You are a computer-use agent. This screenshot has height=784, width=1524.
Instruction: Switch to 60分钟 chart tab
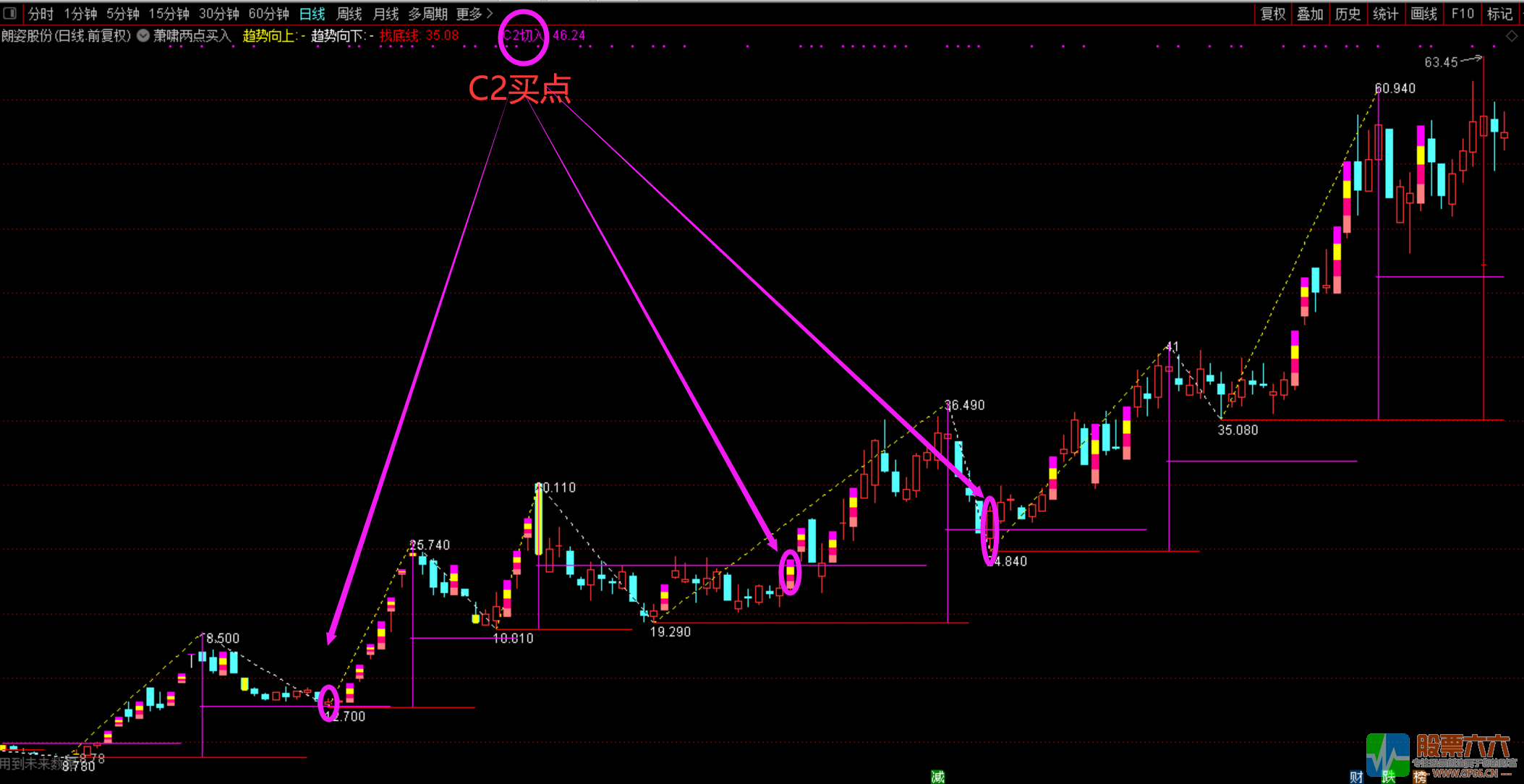pos(268,14)
